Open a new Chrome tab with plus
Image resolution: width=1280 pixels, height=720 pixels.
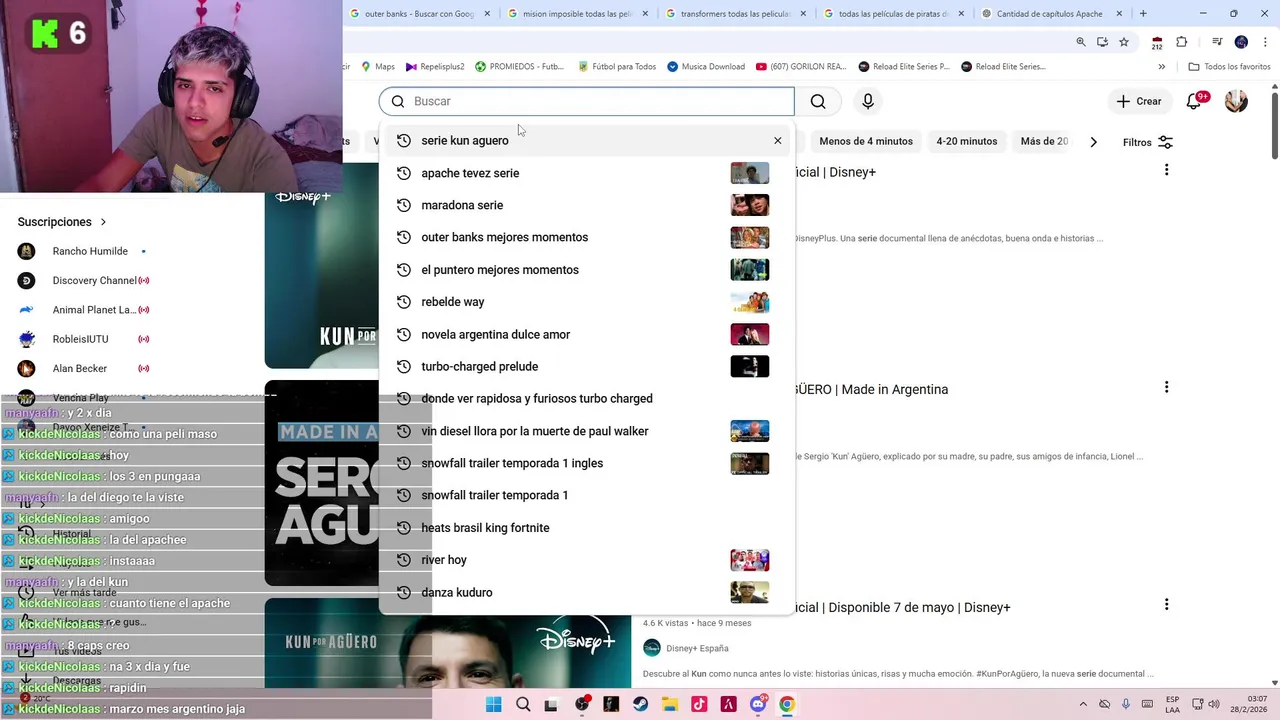click(1143, 14)
